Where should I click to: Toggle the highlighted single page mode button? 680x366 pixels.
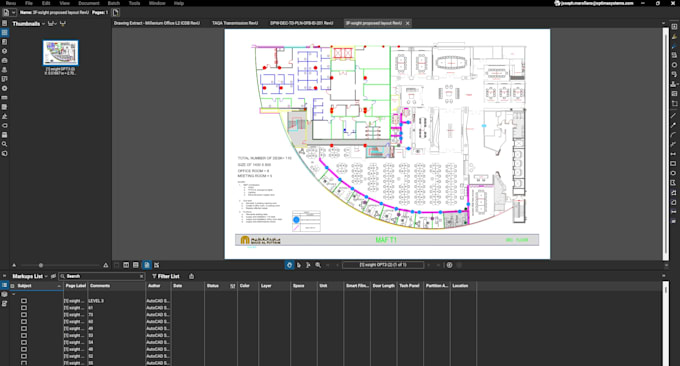pos(147,265)
